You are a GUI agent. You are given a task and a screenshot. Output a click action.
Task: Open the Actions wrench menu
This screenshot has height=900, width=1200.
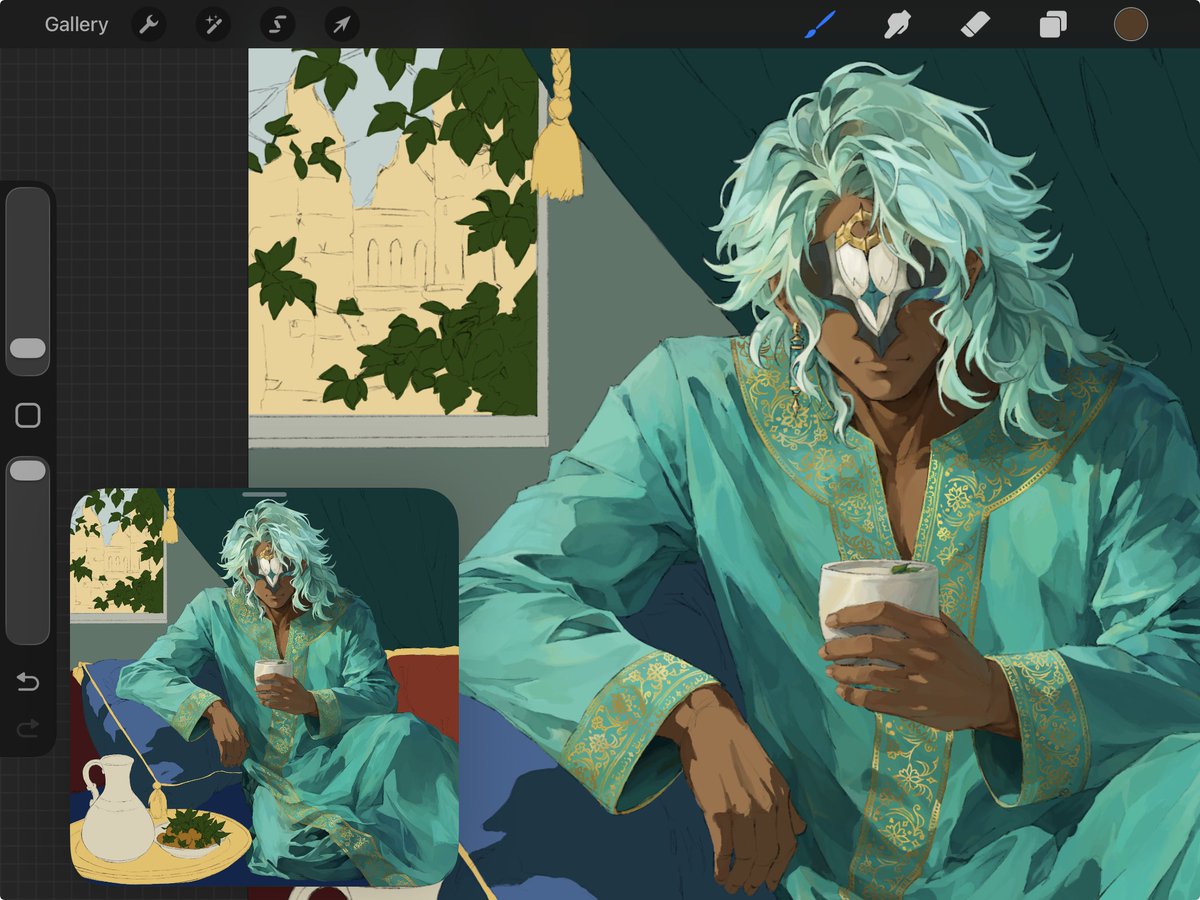pos(149,25)
